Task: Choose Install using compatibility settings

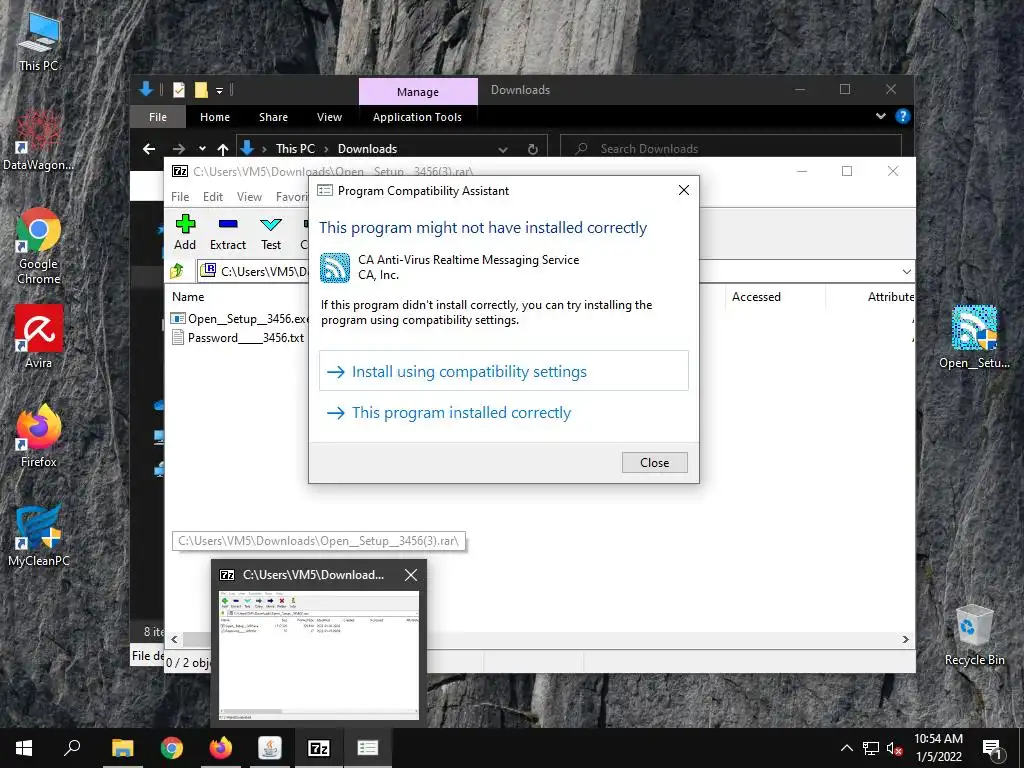Action: [x=504, y=371]
